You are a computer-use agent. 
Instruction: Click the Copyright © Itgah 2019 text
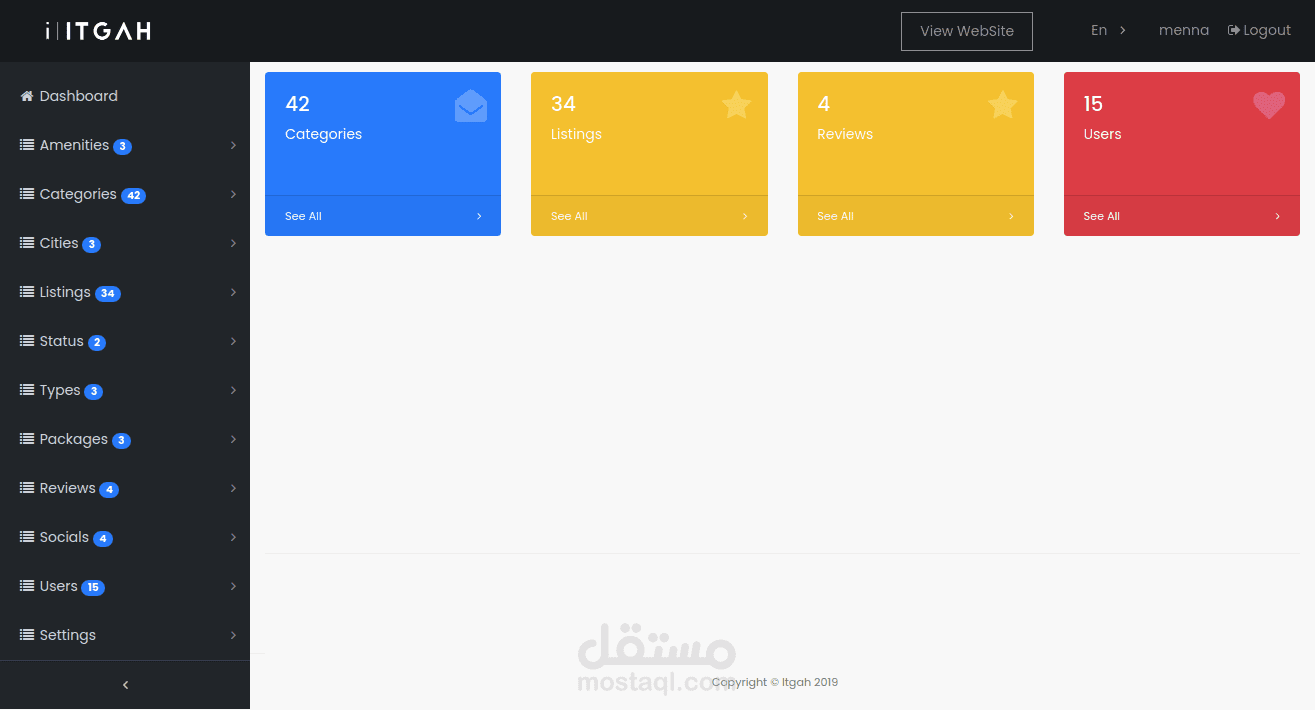(x=775, y=682)
